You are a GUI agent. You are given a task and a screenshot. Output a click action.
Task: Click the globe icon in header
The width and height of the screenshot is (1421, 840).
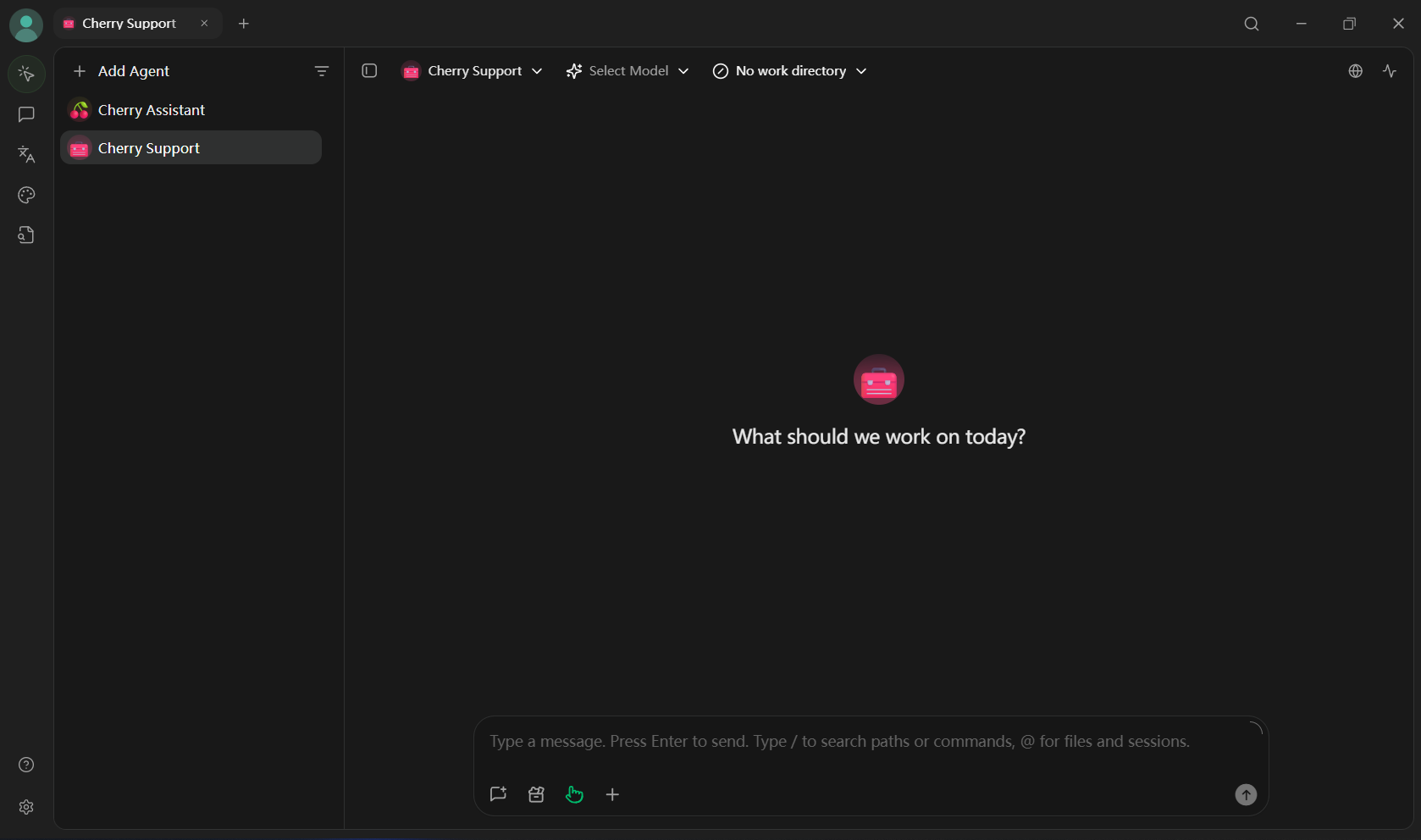[1356, 71]
